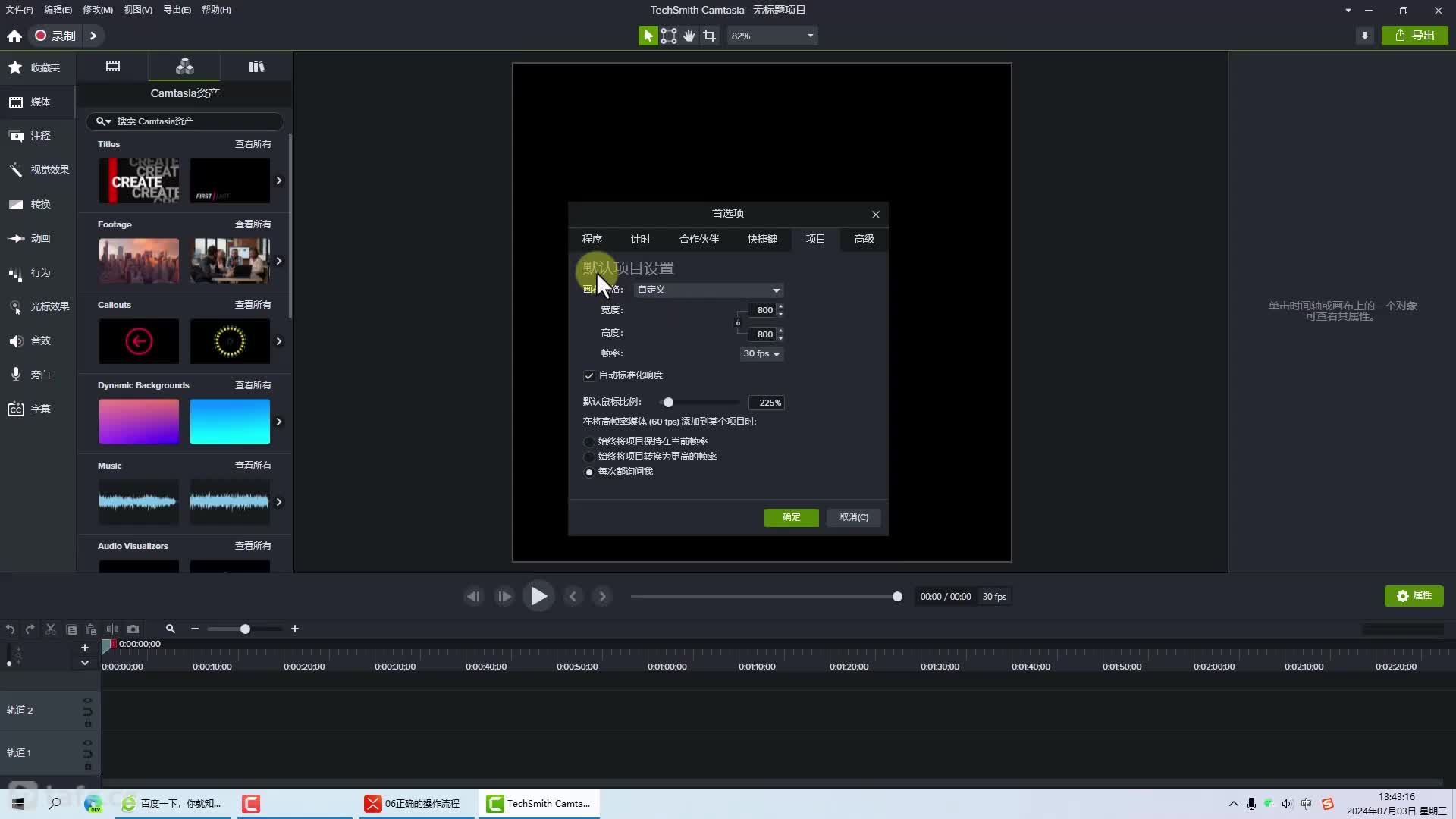Click the green 导出 export button
1456x819 pixels.
click(1415, 36)
